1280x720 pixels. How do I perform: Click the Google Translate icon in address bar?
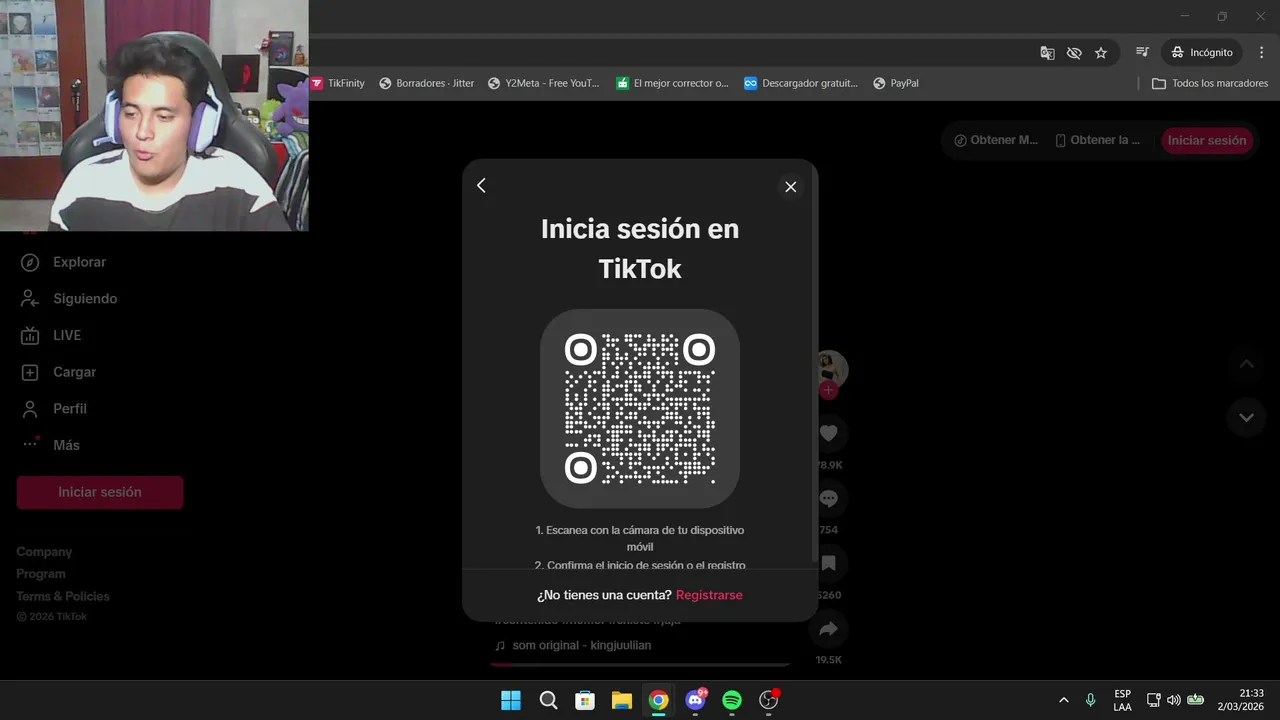pyautogui.click(x=1047, y=52)
